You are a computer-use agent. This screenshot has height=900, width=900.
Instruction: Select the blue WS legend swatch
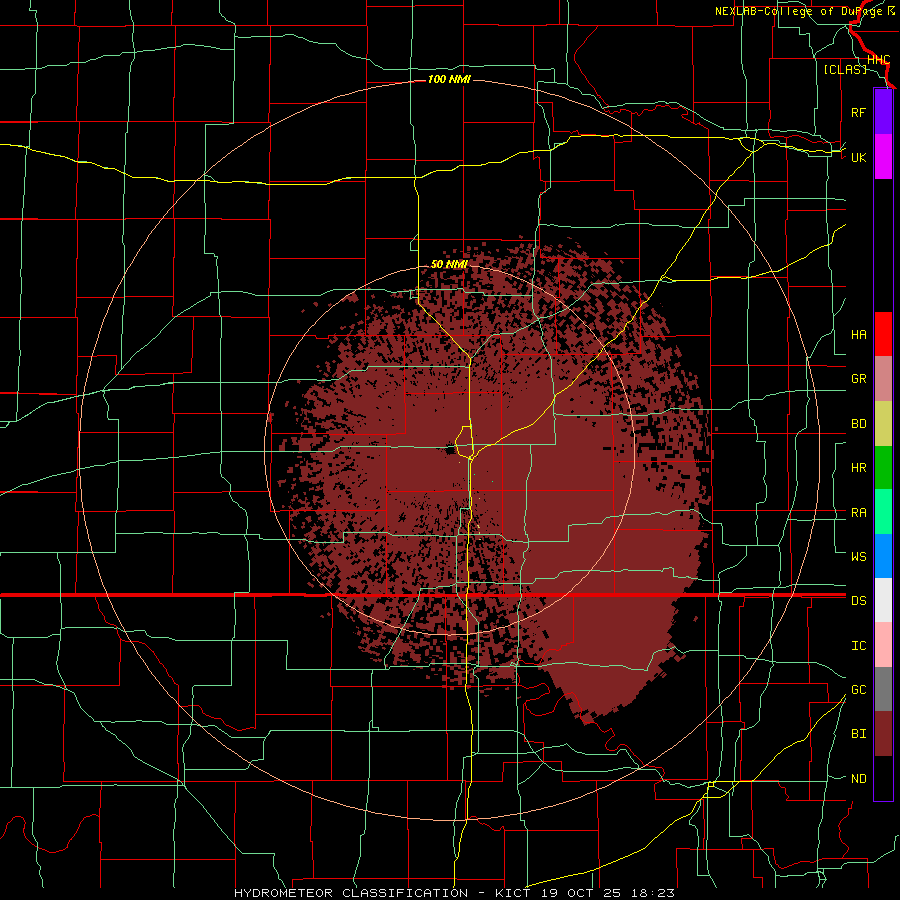(x=883, y=556)
